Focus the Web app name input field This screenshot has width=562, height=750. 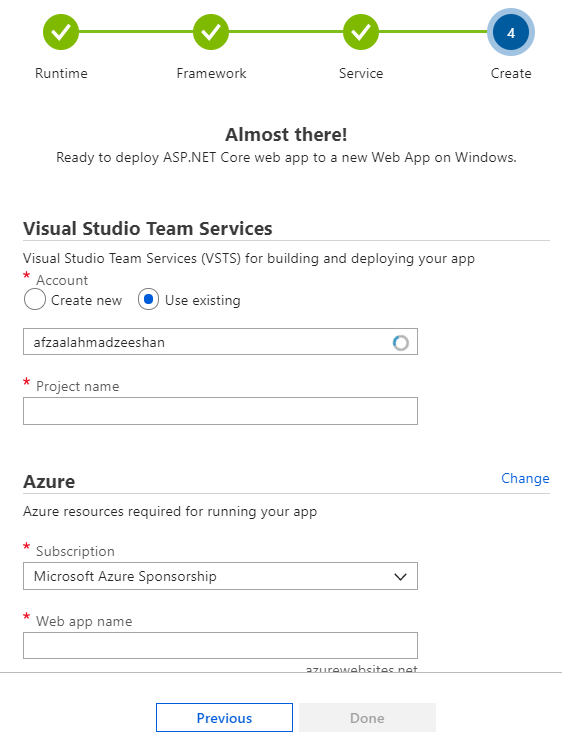click(x=220, y=646)
